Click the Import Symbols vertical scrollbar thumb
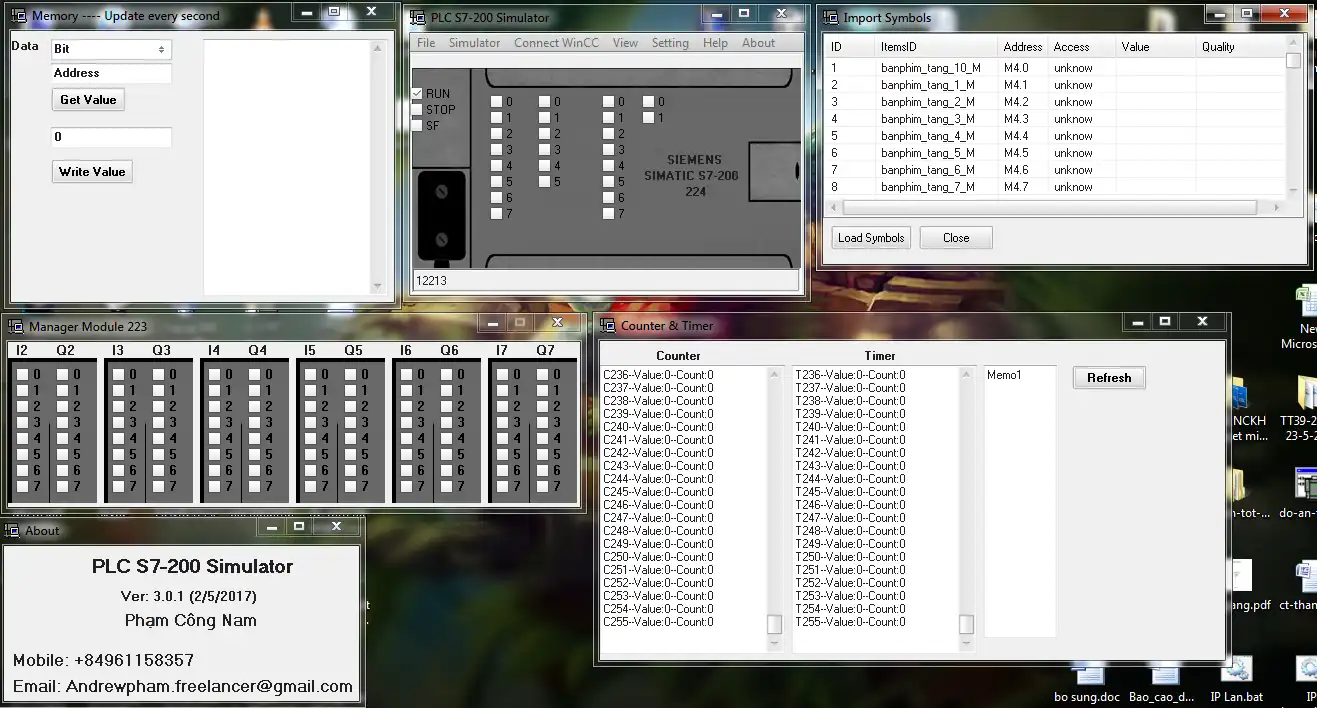 tap(1293, 61)
